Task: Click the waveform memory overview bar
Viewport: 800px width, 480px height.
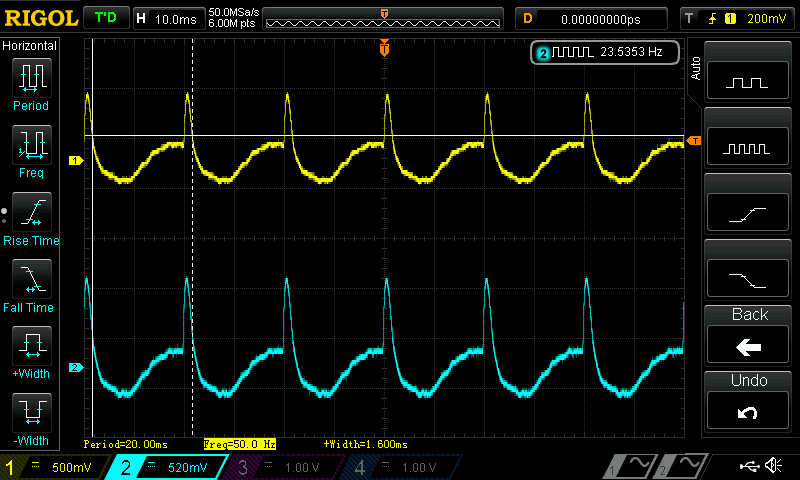Action: pos(384,20)
